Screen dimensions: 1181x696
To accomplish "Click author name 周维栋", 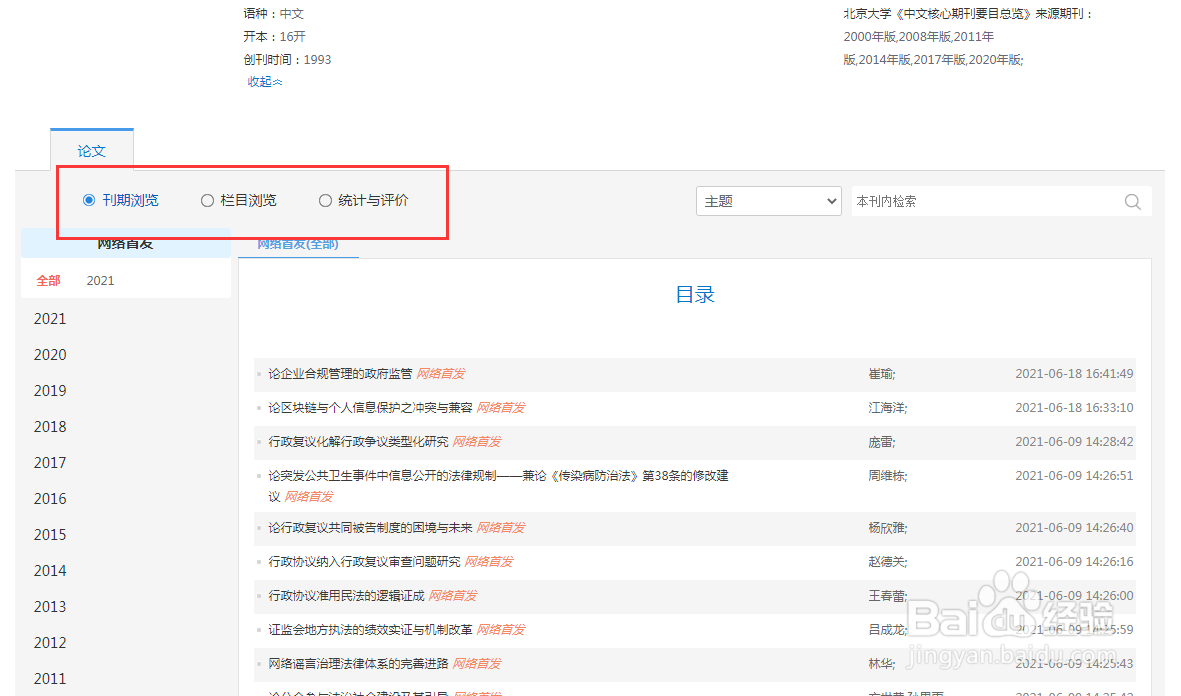I will [886, 476].
